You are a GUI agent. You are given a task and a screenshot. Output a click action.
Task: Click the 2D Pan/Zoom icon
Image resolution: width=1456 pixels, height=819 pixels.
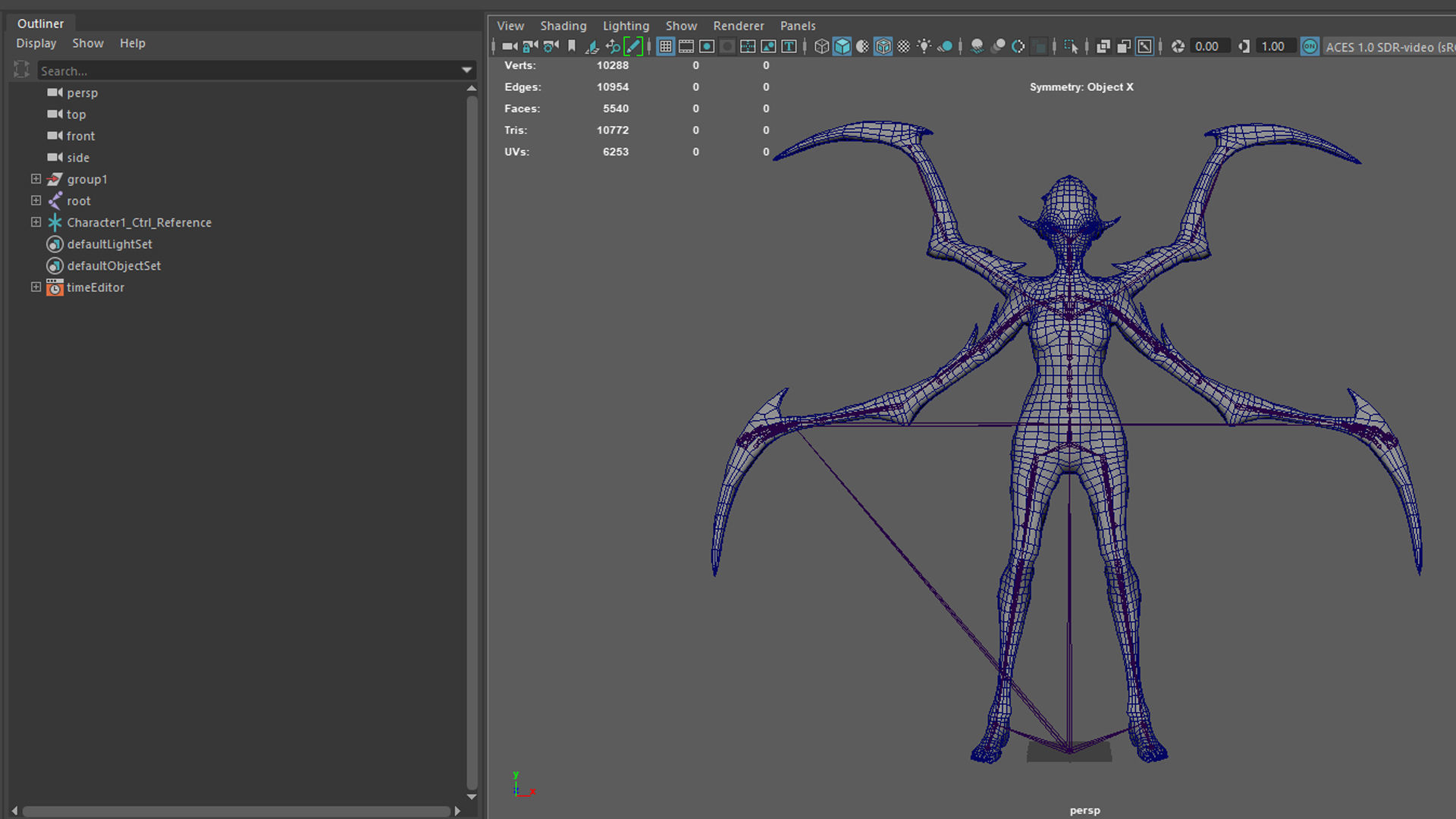613,46
